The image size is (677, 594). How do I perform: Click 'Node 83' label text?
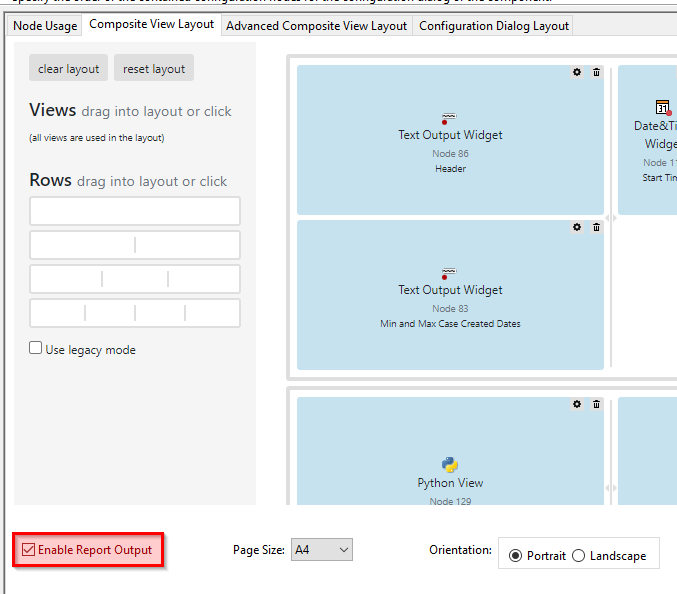pos(450,309)
